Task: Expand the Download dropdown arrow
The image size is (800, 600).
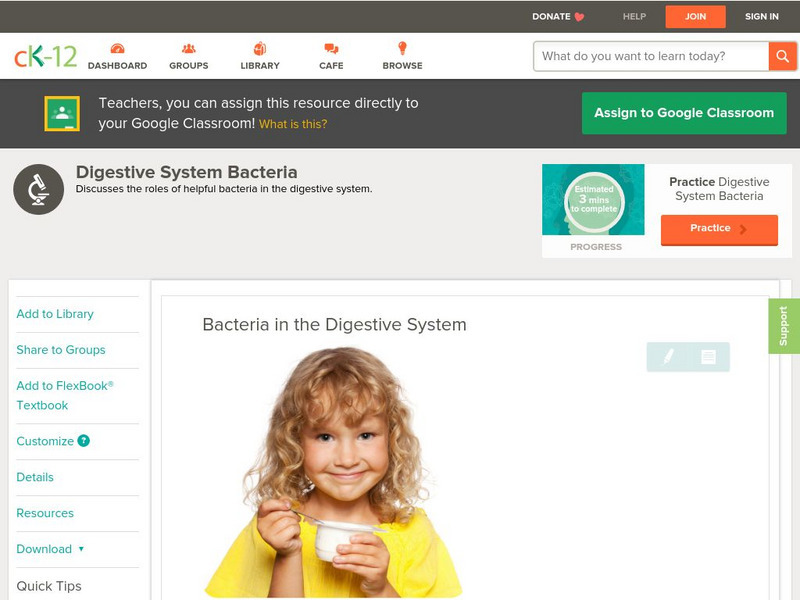Action: point(81,549)
